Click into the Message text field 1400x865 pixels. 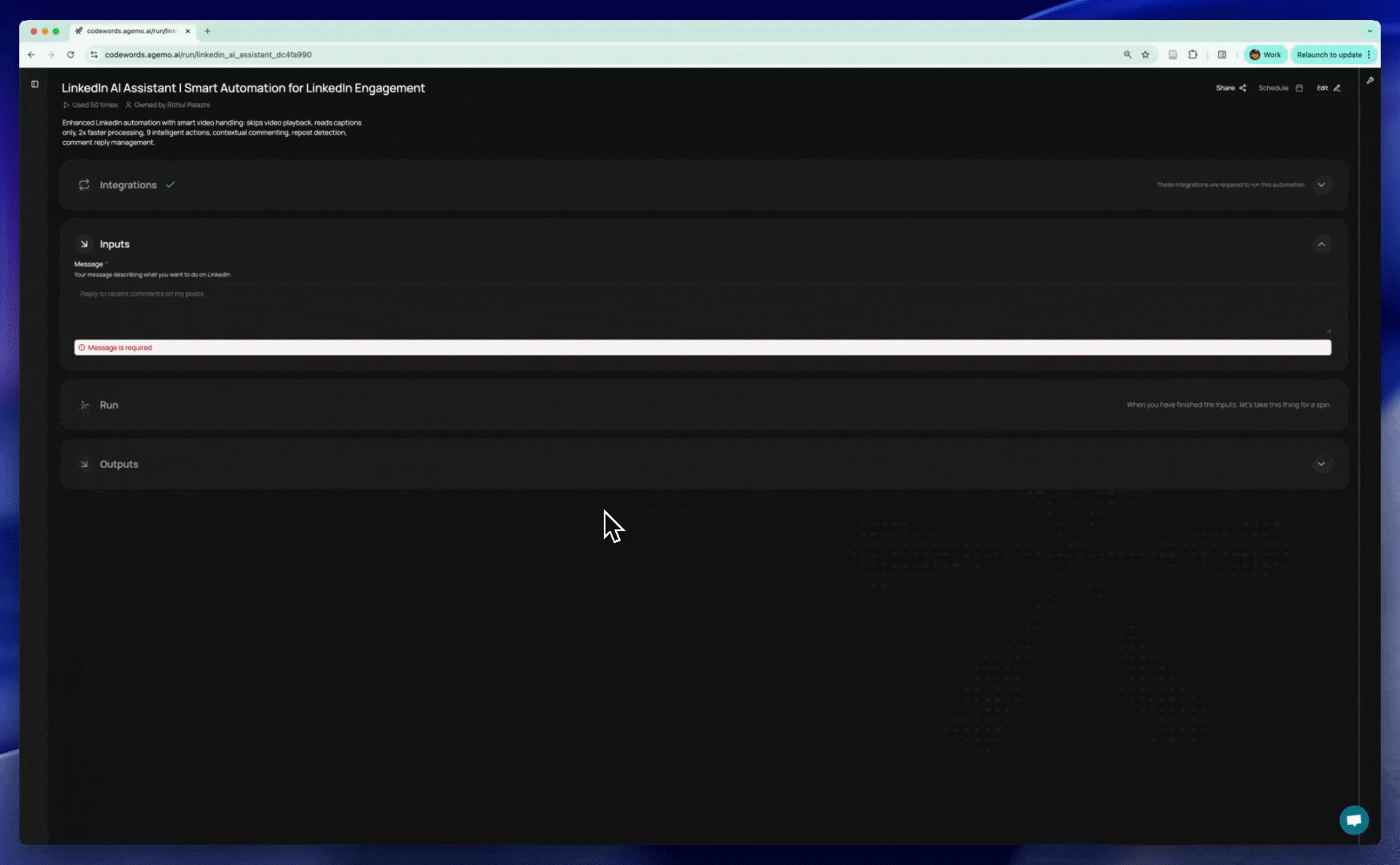[702, 308]
